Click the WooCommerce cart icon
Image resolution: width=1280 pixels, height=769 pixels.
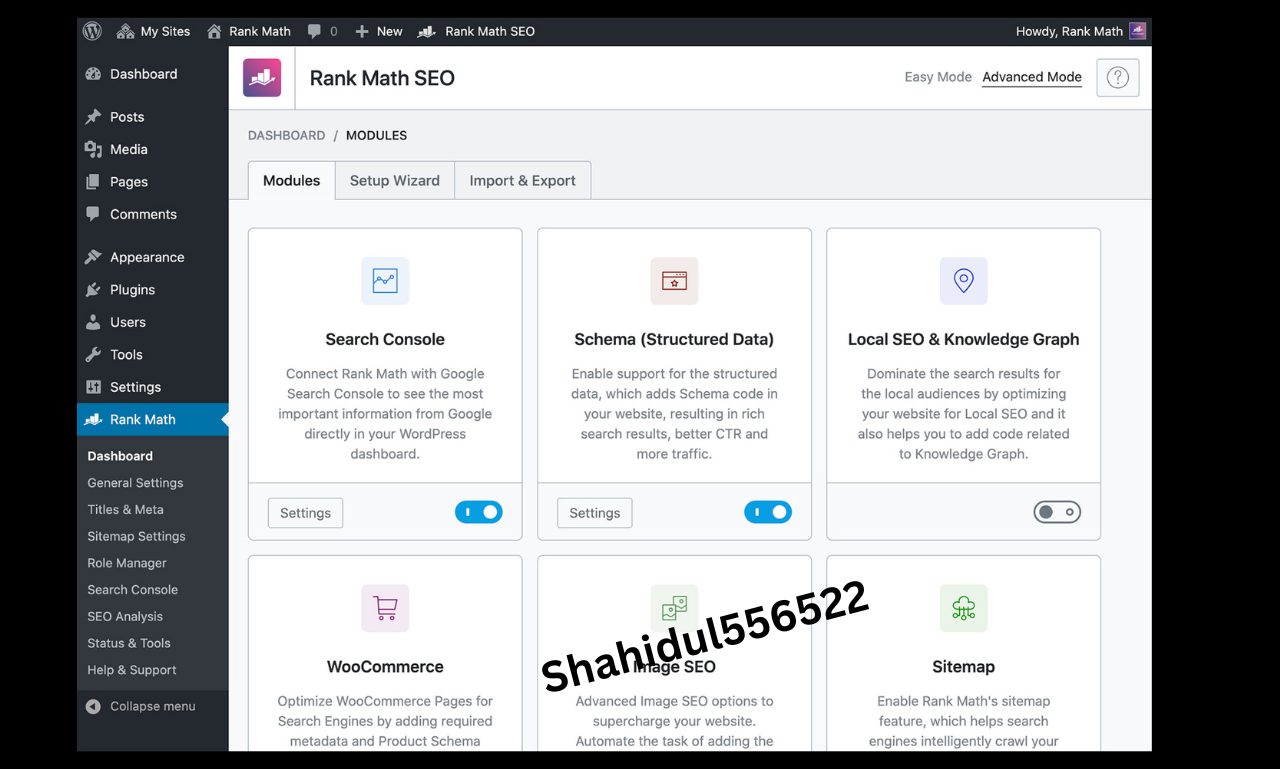385,608
